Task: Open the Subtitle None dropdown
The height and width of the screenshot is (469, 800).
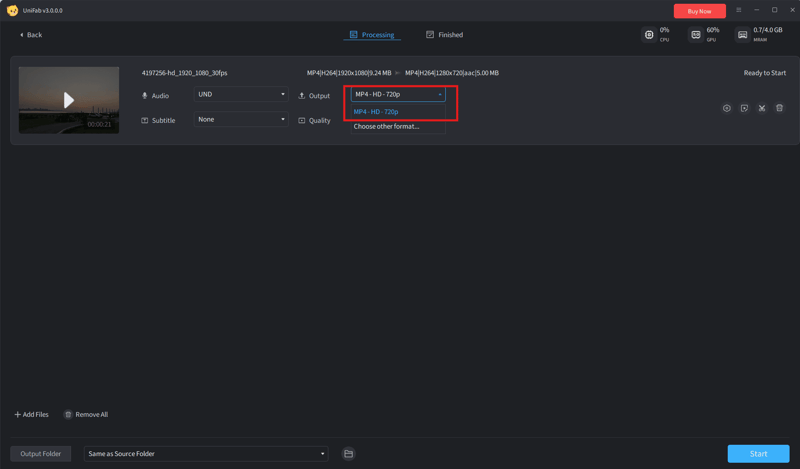Action: pos(241,119)
